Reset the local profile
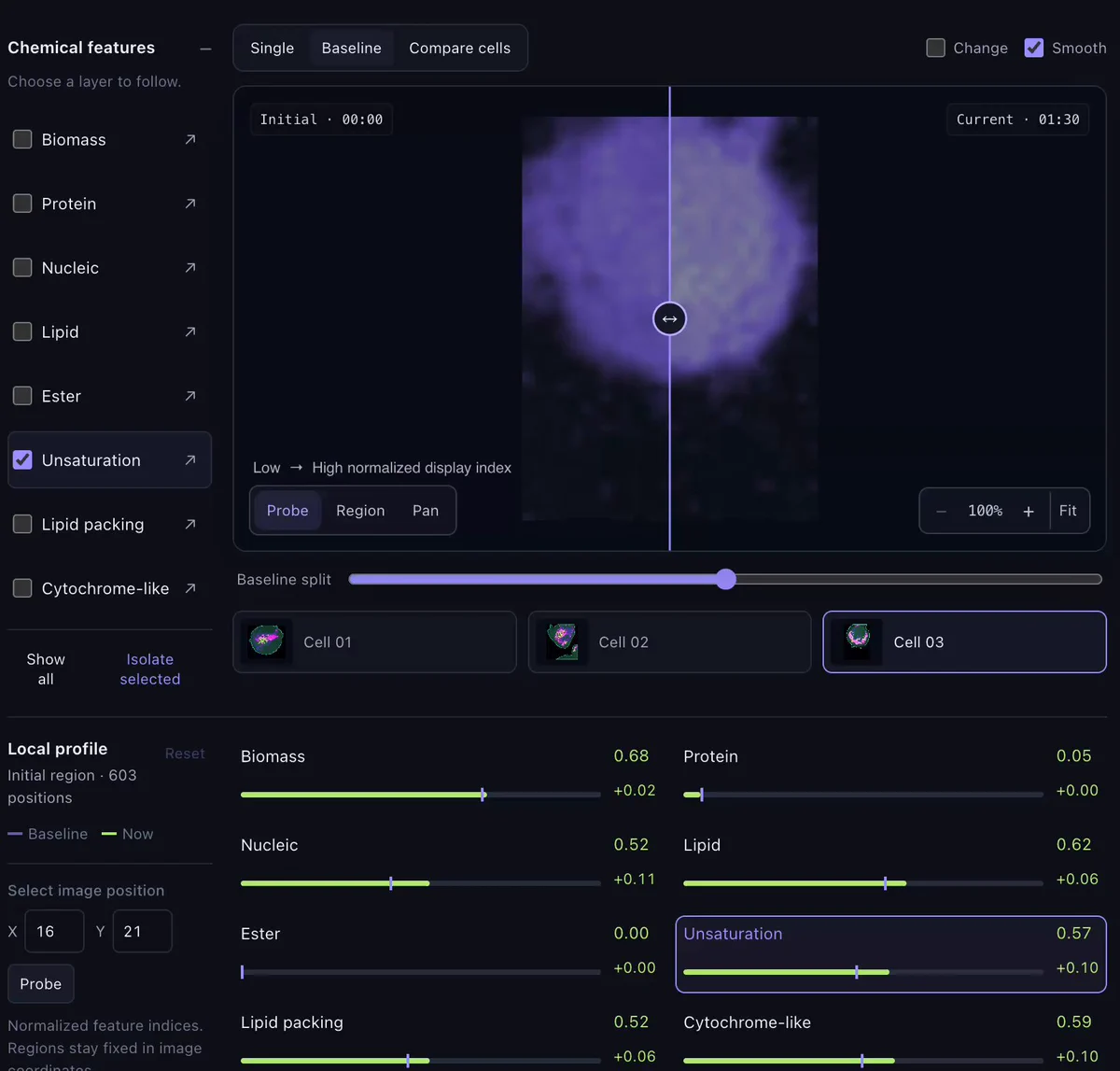This screenshot has width=1120, height=1071. [x=185, y=754]
